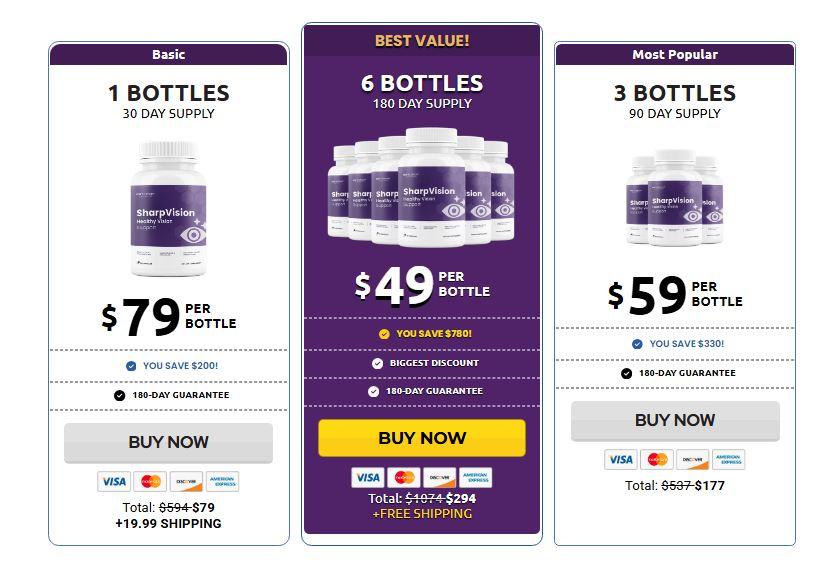Select the Best Value banner
This screenshot has height=568, width=819.
pos(422,41)
